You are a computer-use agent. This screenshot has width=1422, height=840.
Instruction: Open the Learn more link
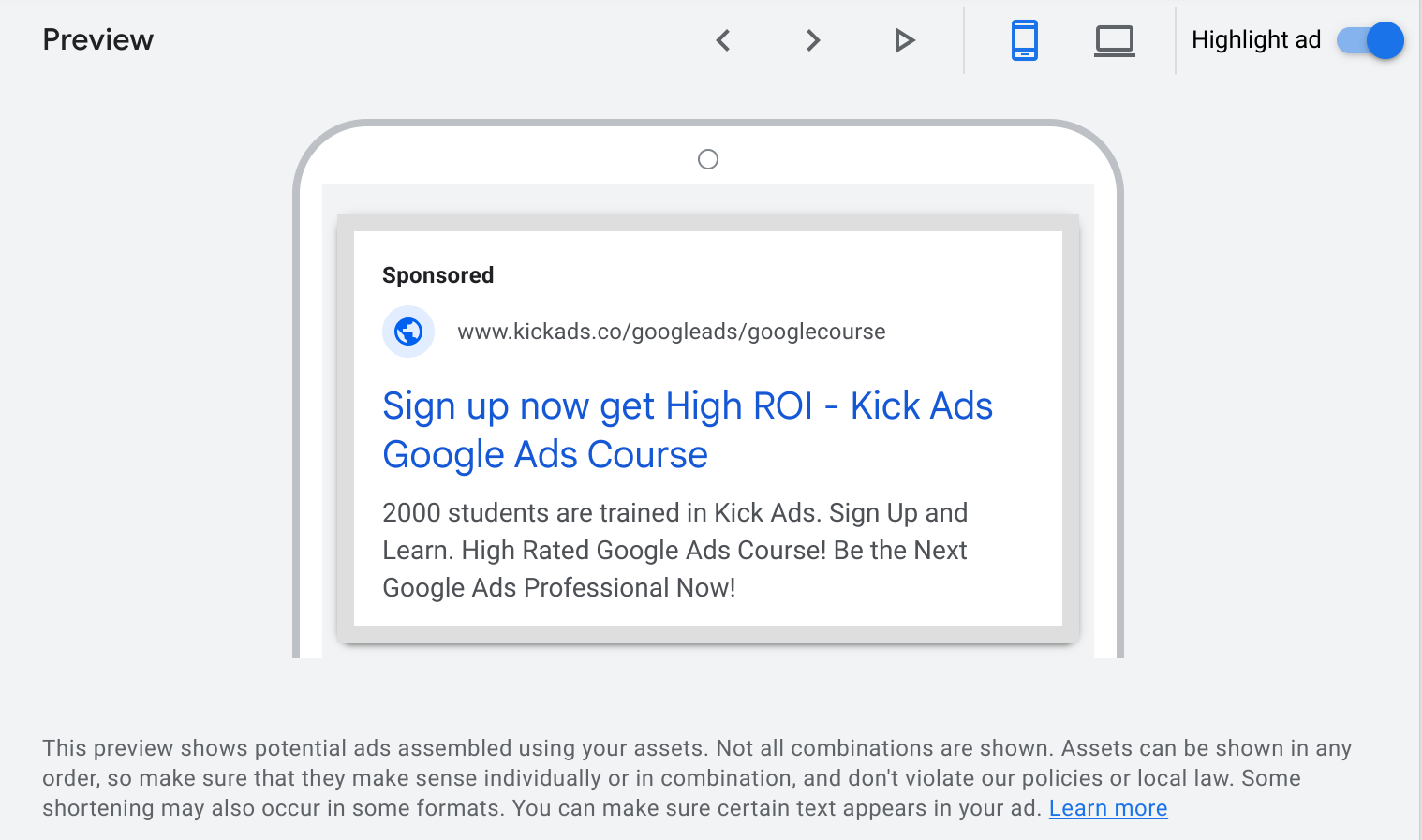pyautogui.click(x=1108, y=808)
